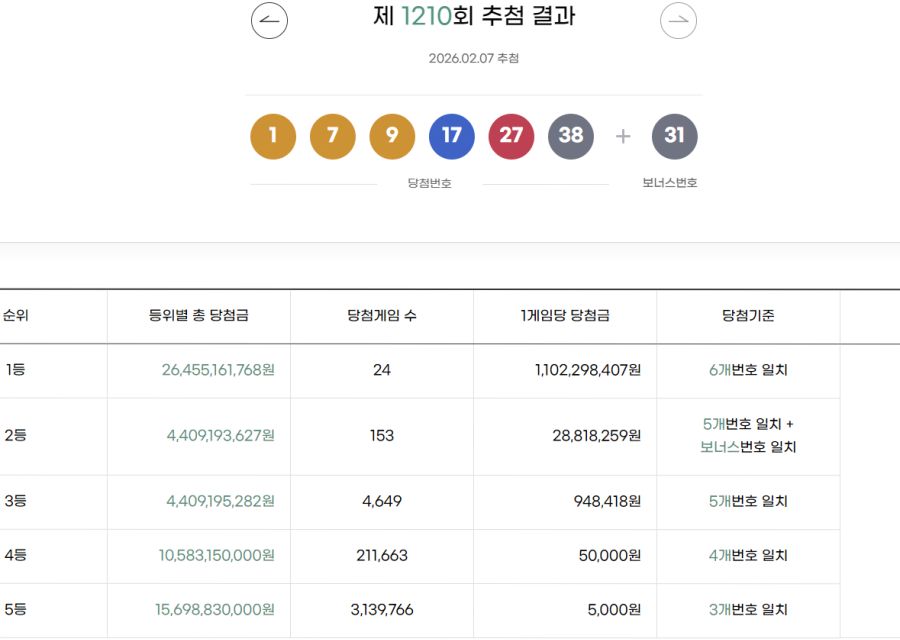Click the 6개번호 일치 criteria text

[748, 369]
